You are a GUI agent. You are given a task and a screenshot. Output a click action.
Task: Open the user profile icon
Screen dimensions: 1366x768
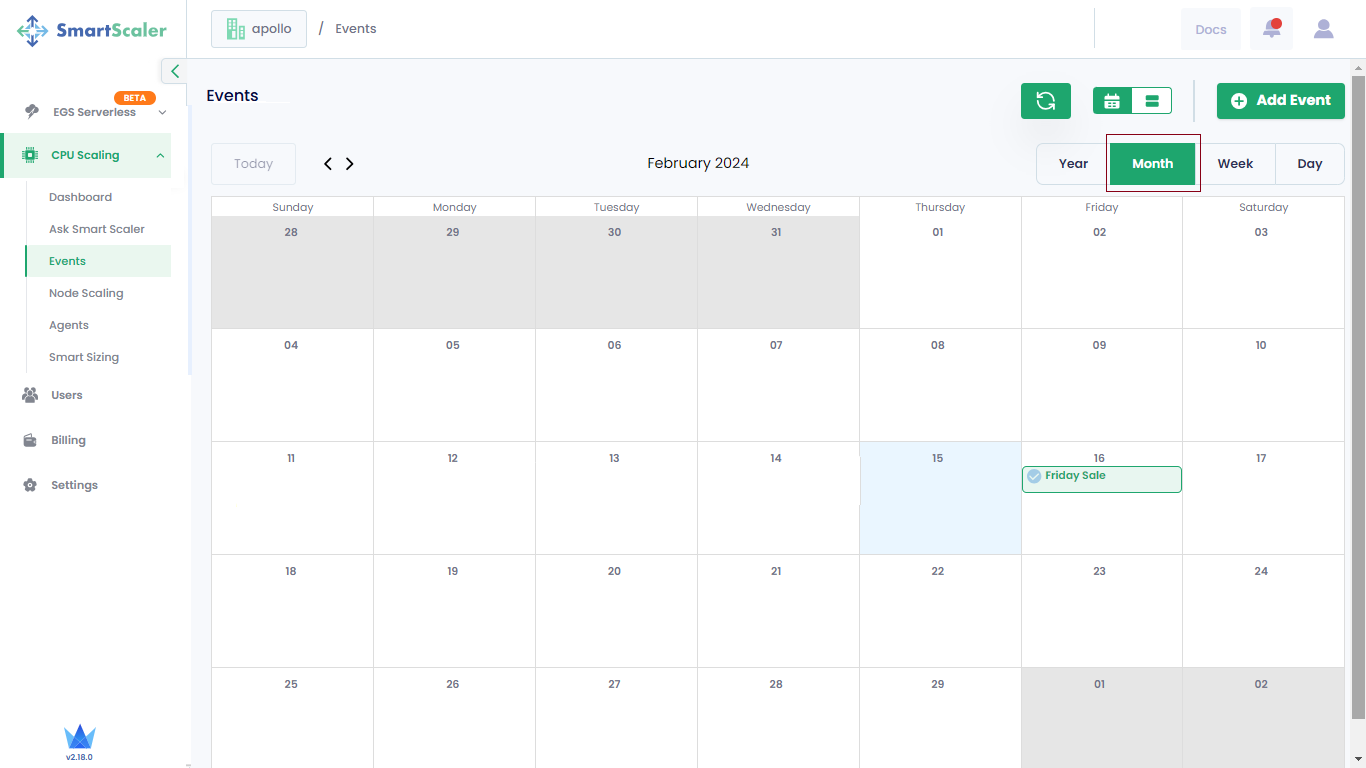(x=1323, y=29)
